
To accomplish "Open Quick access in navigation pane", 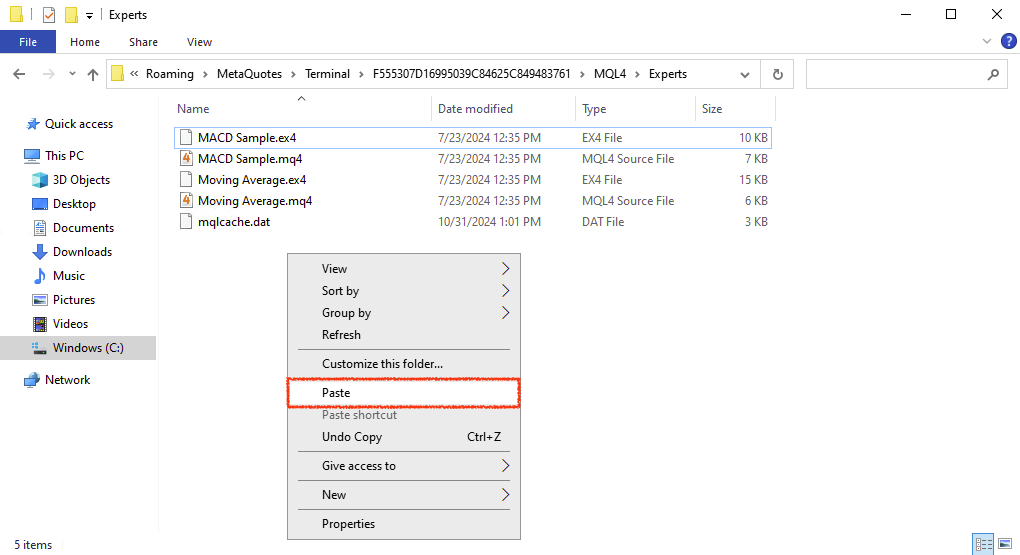I will (x=79, y=124).
